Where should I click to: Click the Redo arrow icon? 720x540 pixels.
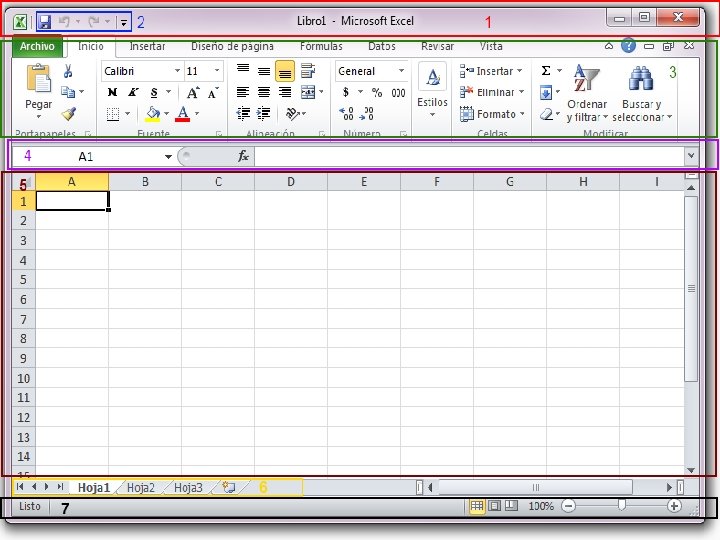(x=94, y=21)
